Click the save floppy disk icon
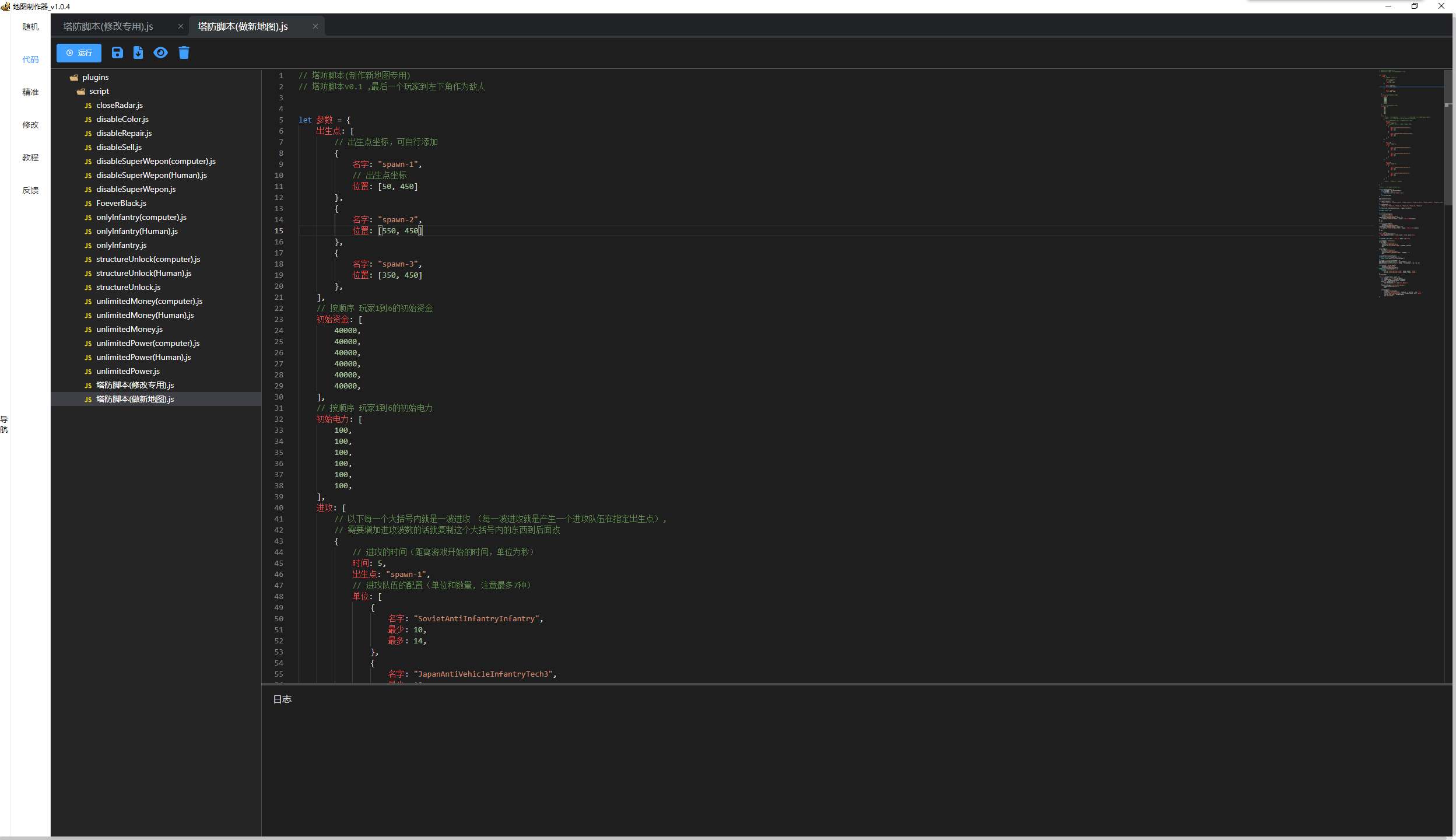Image resolution: width=1456 pixels, height=840 pixels. coord(117,53)
